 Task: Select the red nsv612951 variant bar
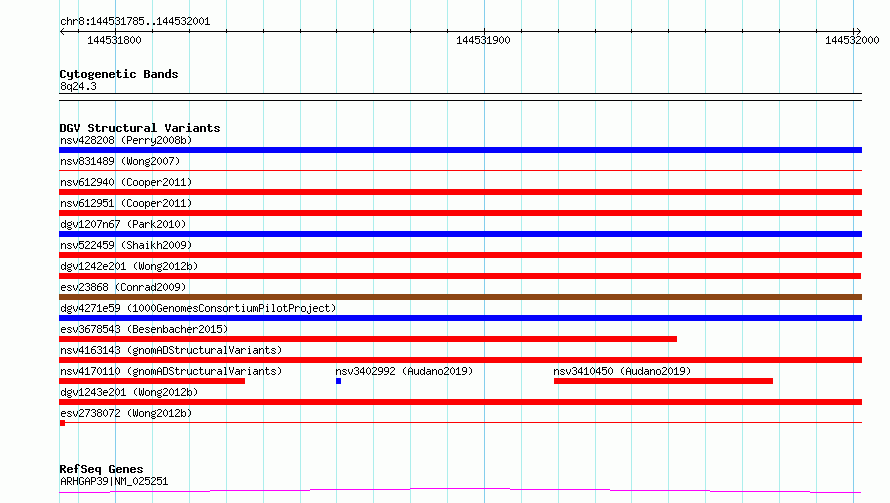pos(460,213)
